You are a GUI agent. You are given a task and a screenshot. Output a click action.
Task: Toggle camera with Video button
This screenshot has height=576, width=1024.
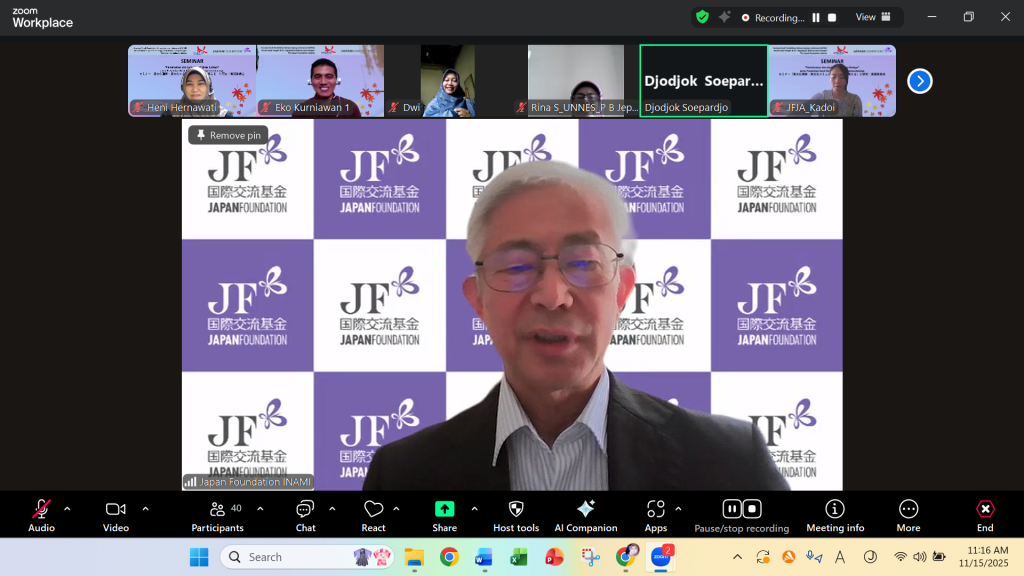116,515
